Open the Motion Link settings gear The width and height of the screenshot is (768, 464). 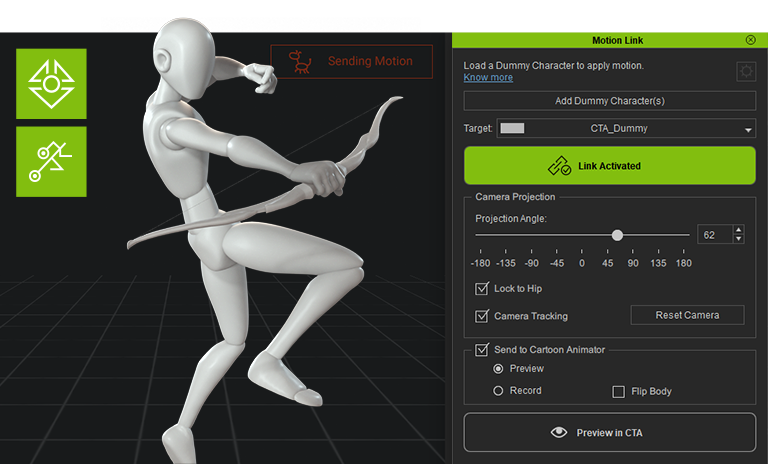pyautogui.click(x=745, y=71)
